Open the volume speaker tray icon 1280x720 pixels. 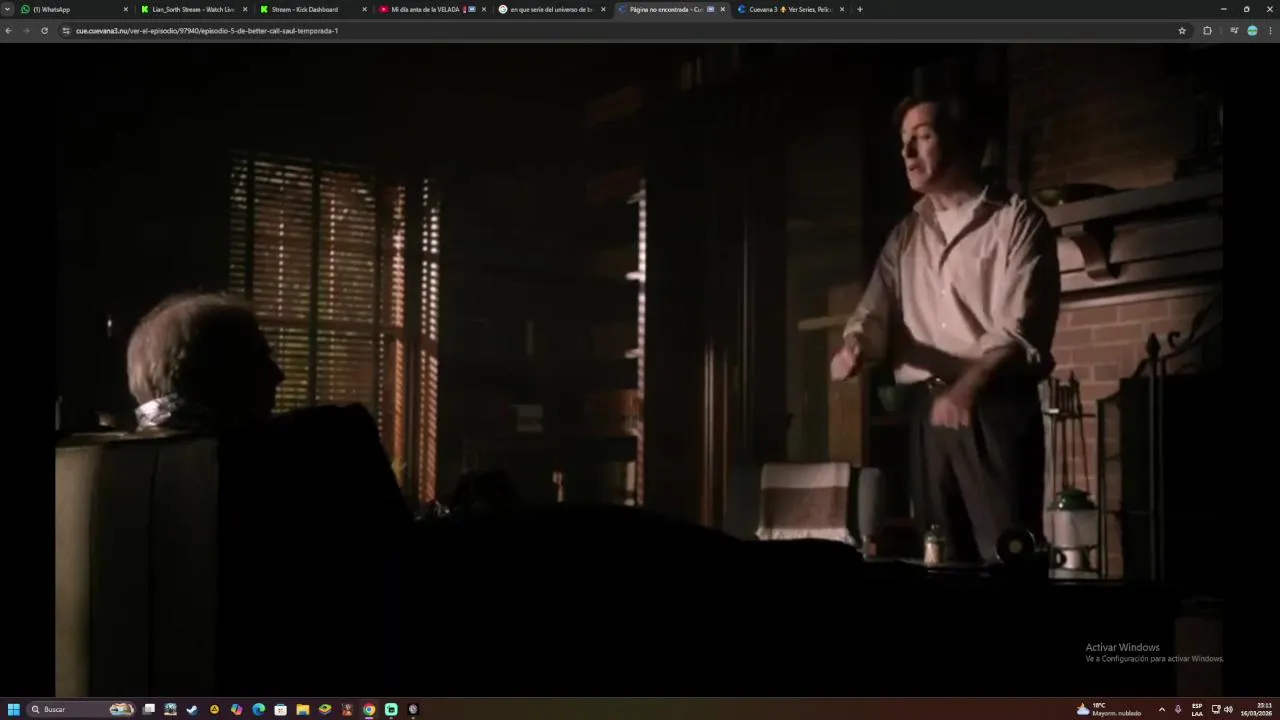[1228, 709]
